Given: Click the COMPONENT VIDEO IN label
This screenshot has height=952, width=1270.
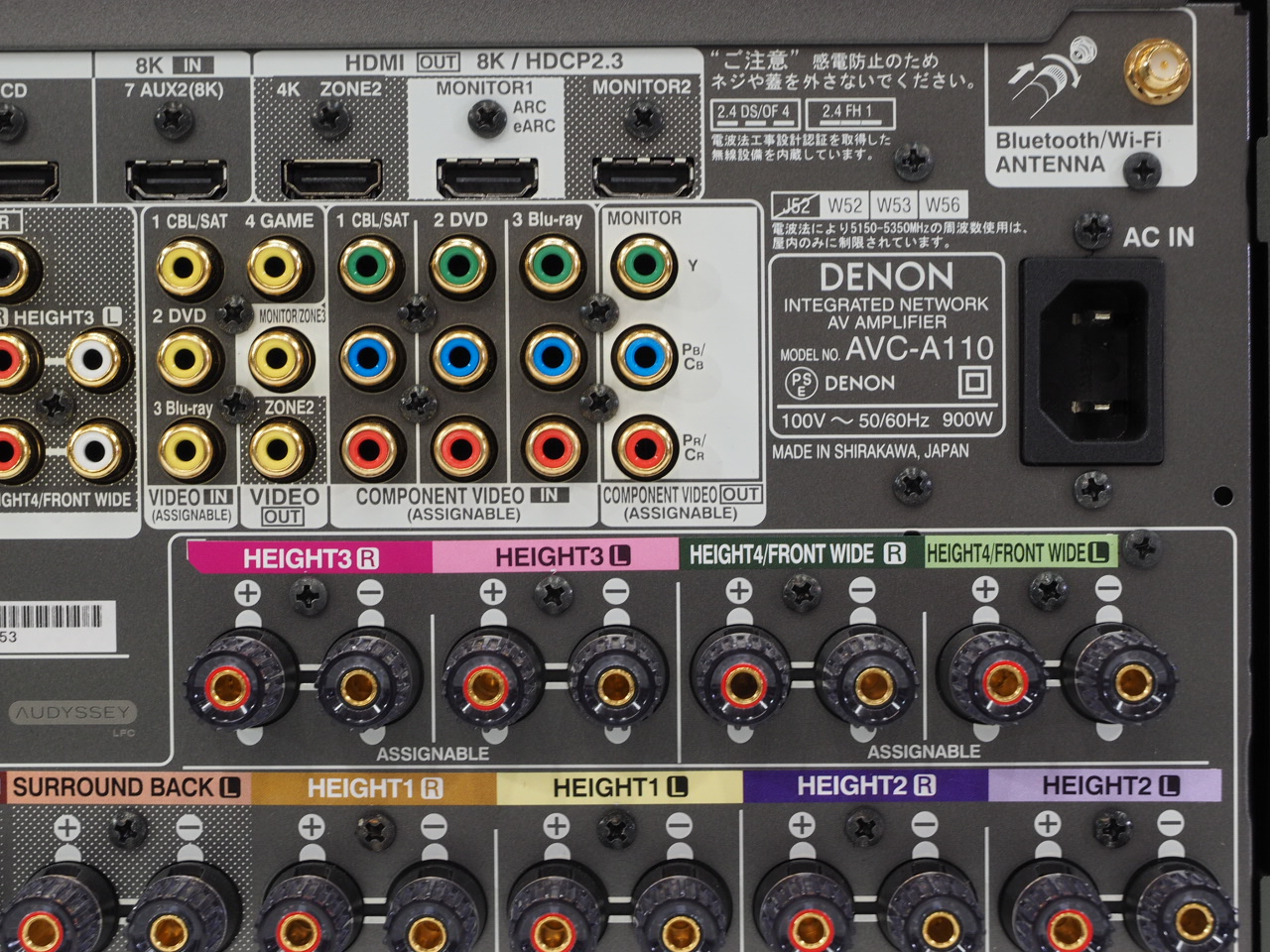Looking at the screenshot, I should 463,496.
